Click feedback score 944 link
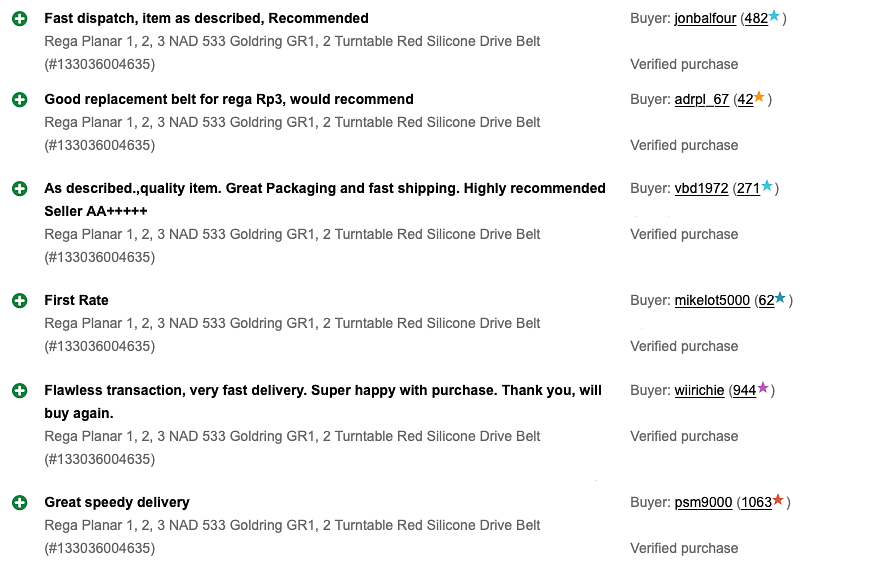Screen dimensions: 888x563 pyautogui.click(x=744, y=391)
